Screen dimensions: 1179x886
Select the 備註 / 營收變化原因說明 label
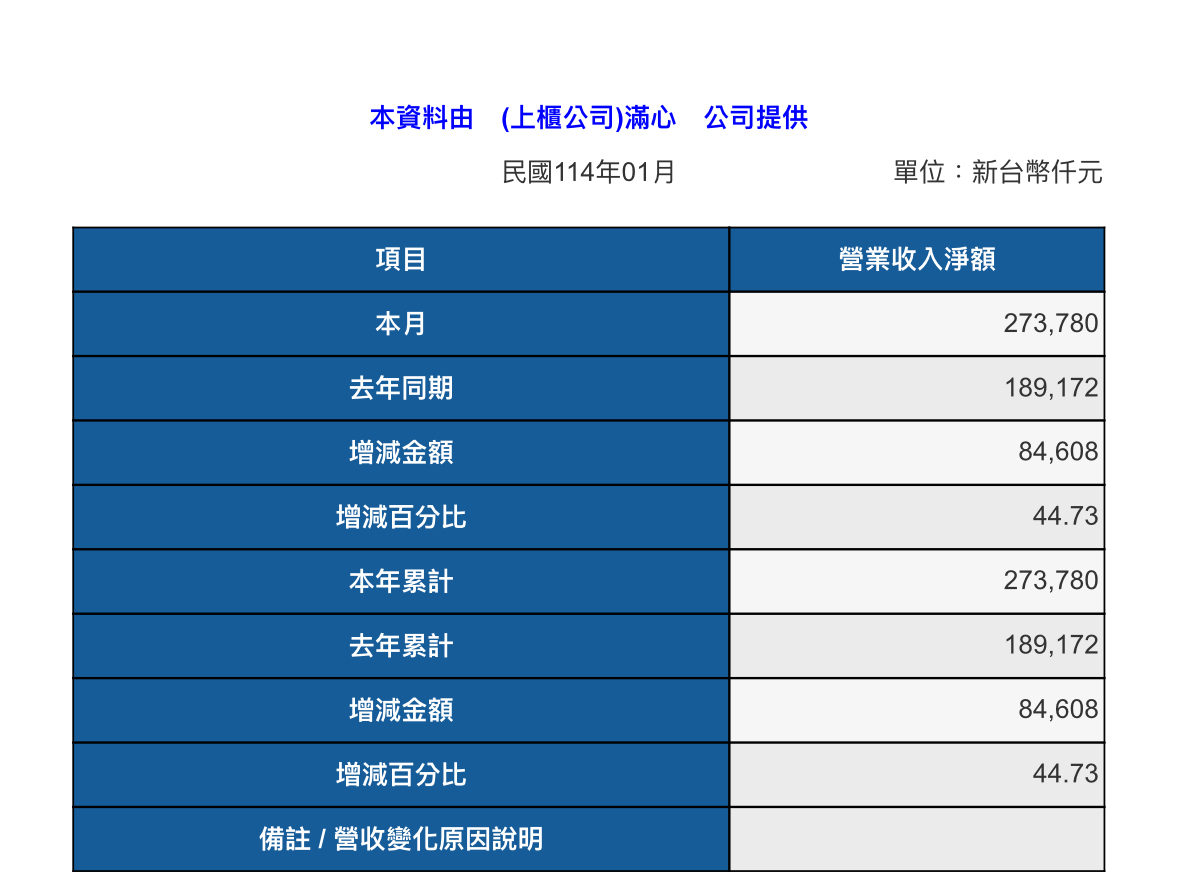coord(401,839)
